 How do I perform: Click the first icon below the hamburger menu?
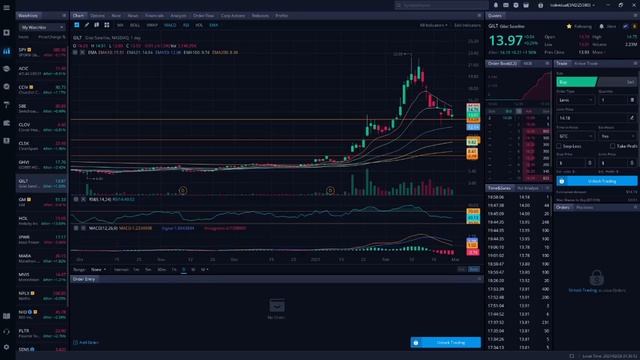point(7,33)
